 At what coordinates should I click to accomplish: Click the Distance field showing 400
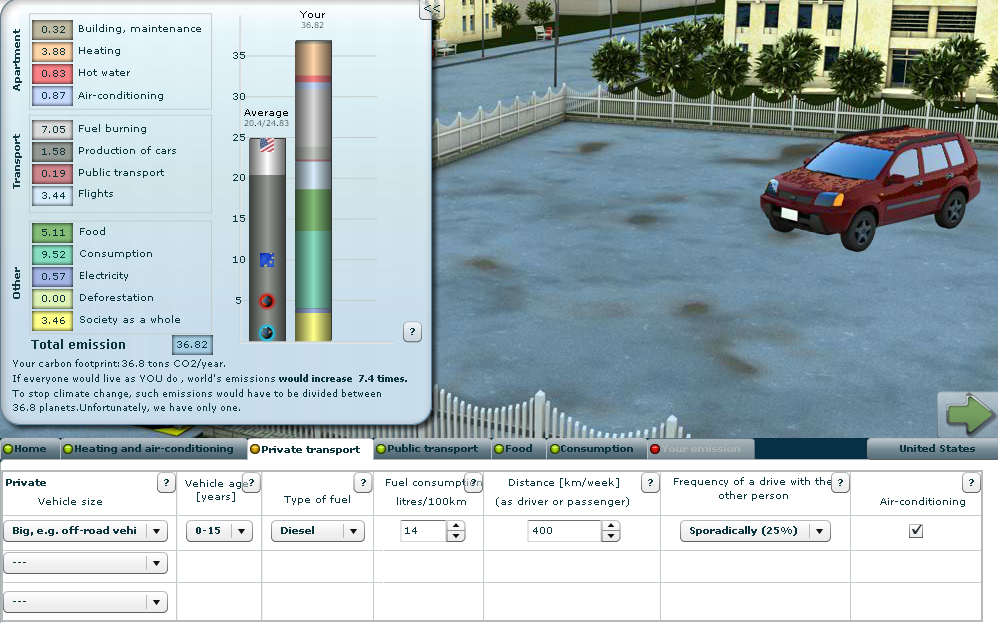click(x=564, y=531)
